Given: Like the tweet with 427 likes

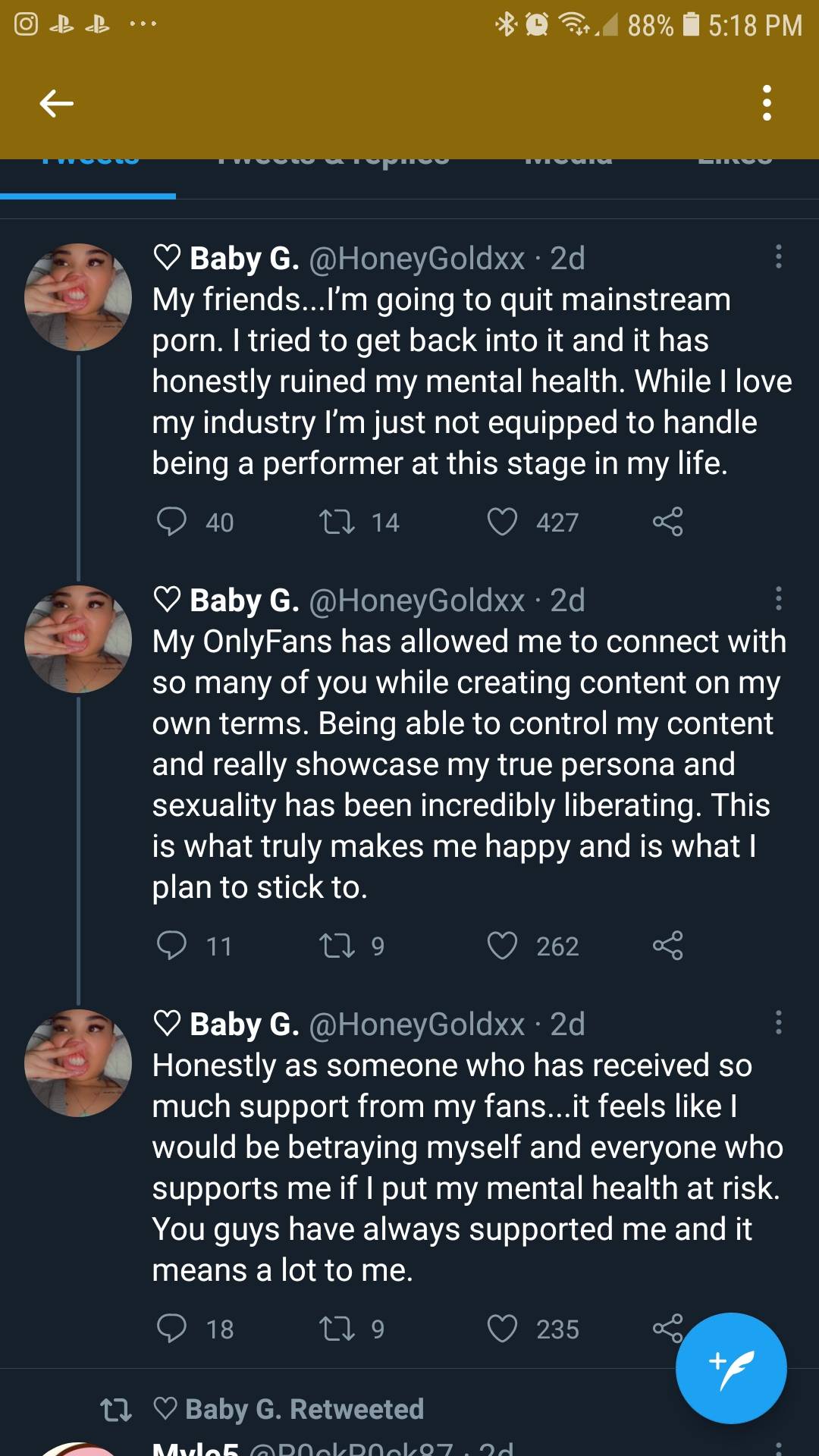Looking at the screenshot, I should [502, 522].
